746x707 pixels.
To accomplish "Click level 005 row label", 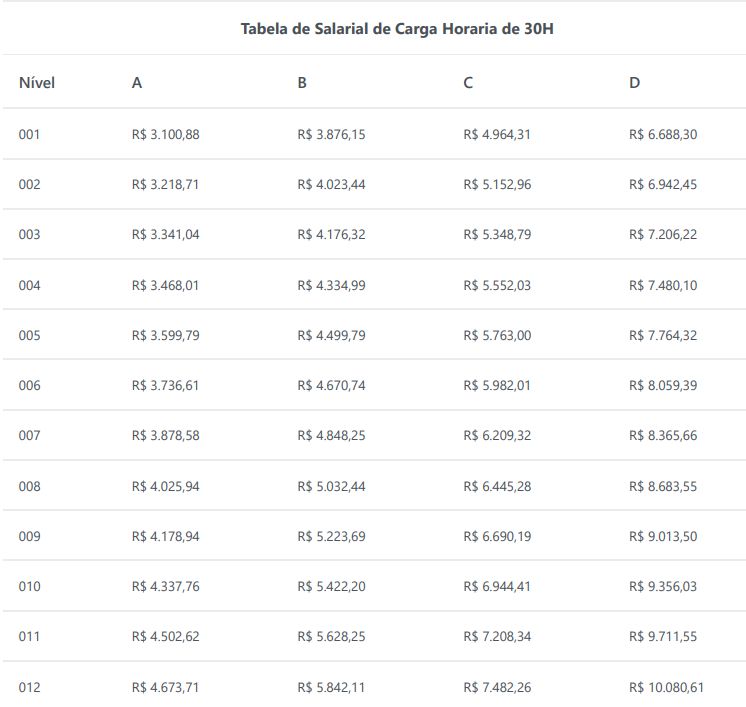I will [x=29, y=335].
